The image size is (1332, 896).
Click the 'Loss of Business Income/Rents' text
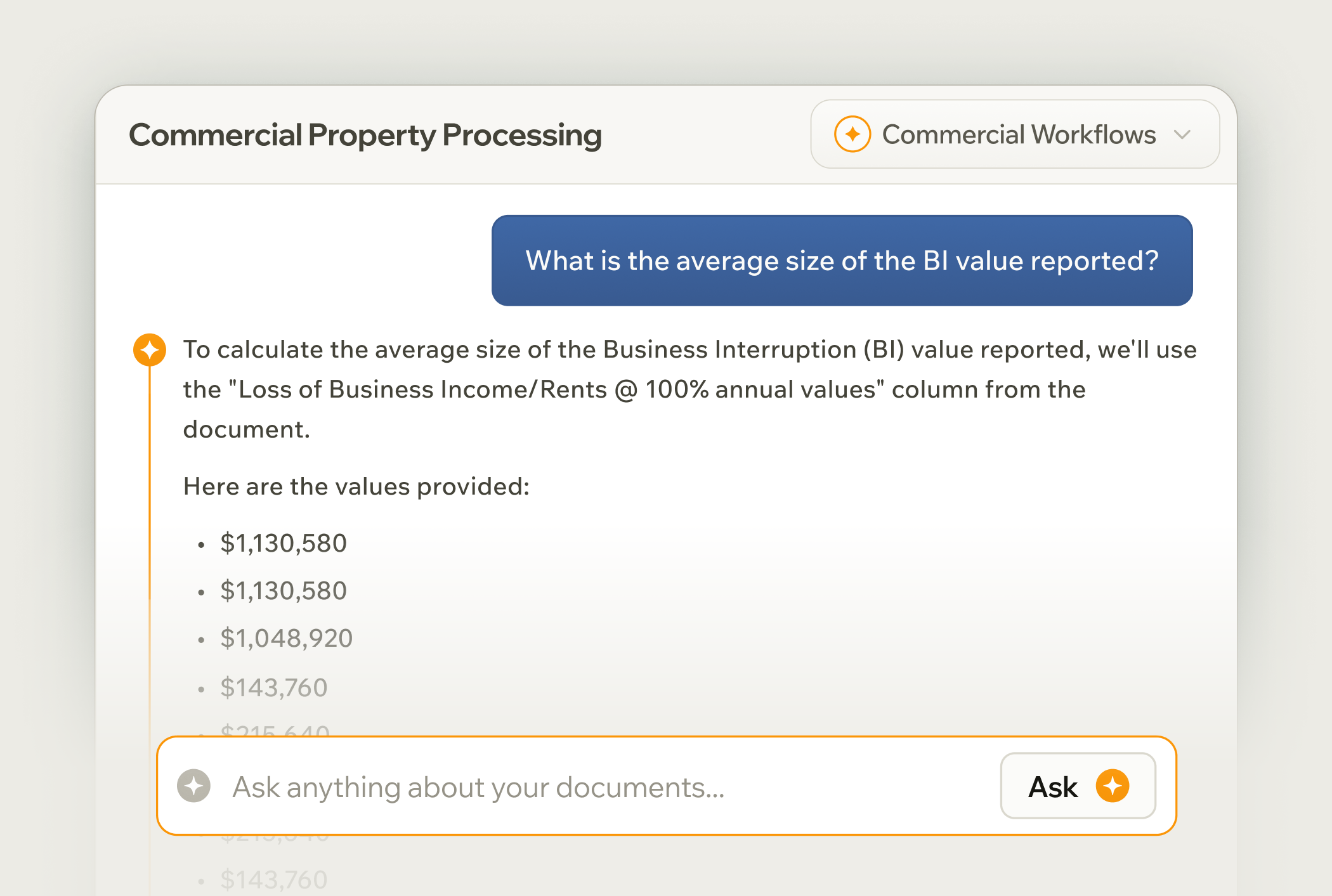pyautogui.click(x=422, y=390)
